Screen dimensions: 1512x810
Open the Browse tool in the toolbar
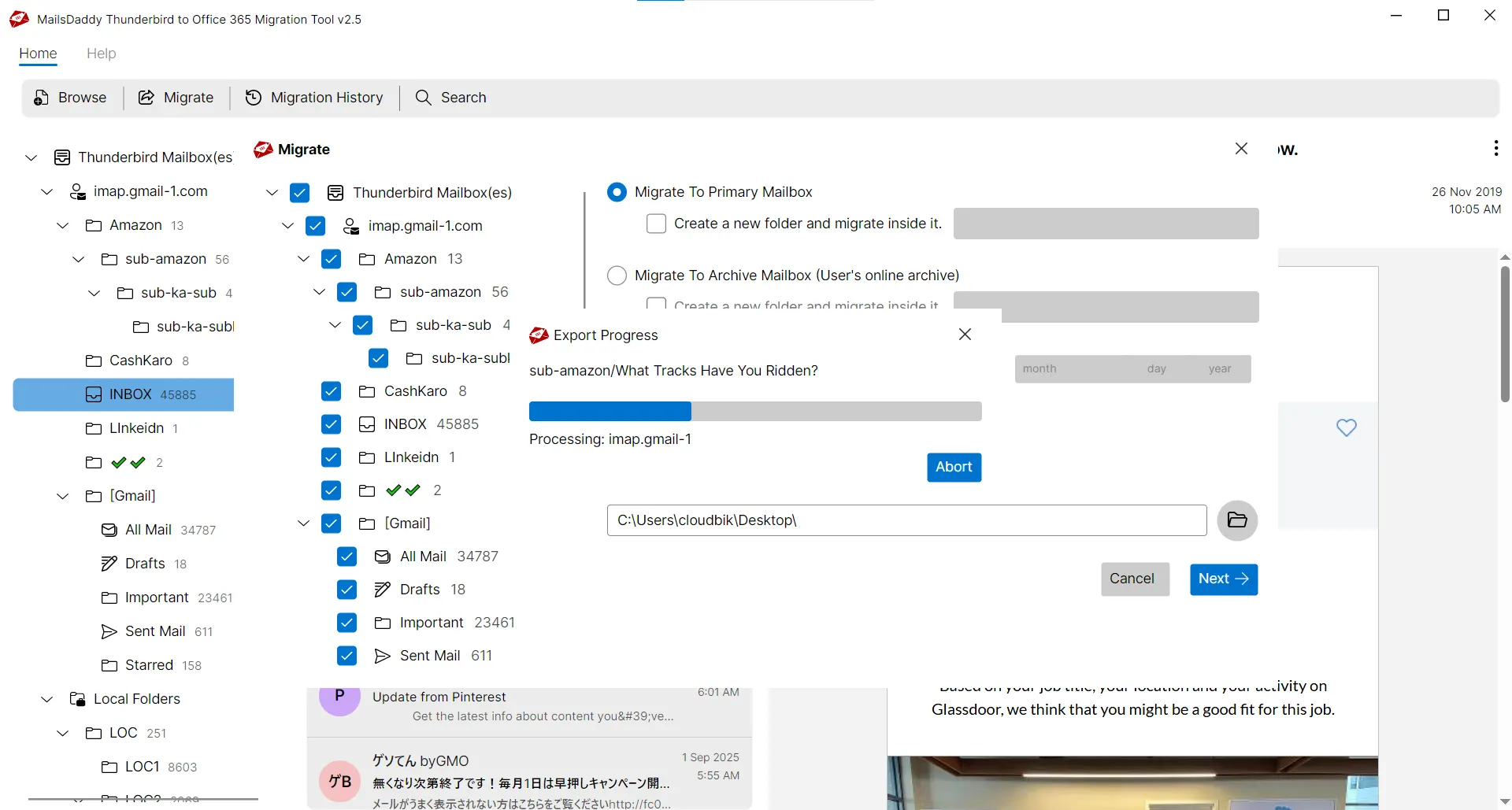(70, 97)
